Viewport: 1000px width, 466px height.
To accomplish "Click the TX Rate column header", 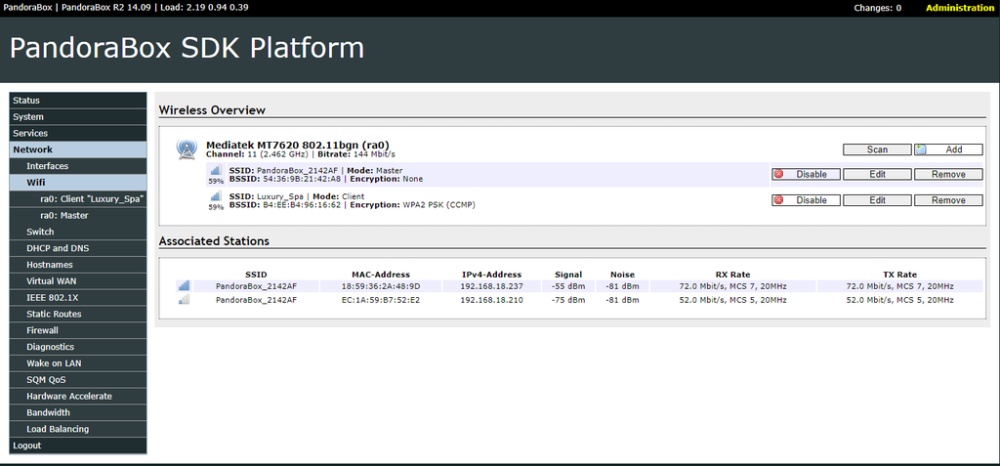I will [900, 275].
